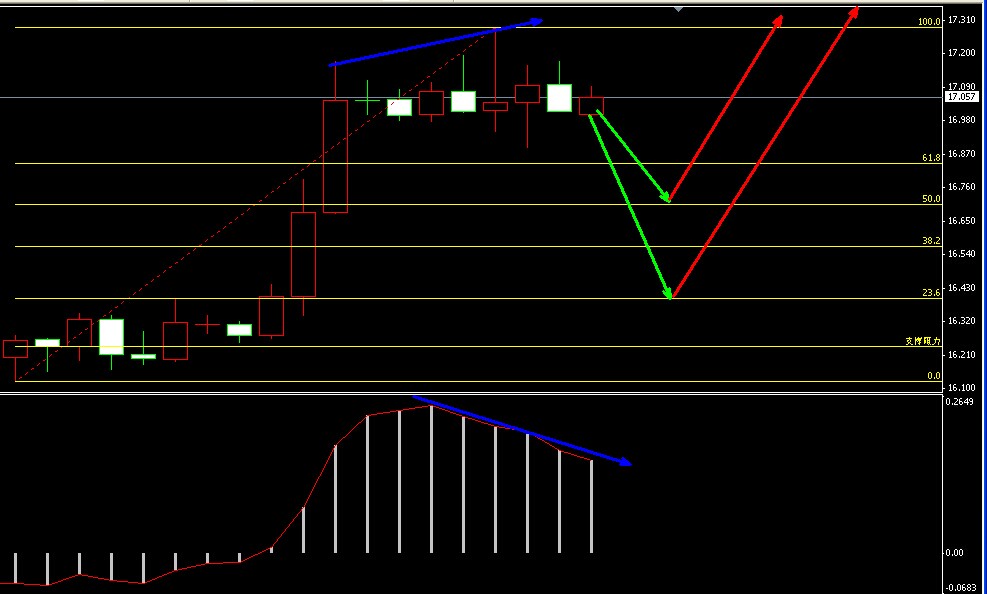Click the 0.0 Fibonacci level label
The width and height of the screenshot is (987, 594).
pos(932,376)
